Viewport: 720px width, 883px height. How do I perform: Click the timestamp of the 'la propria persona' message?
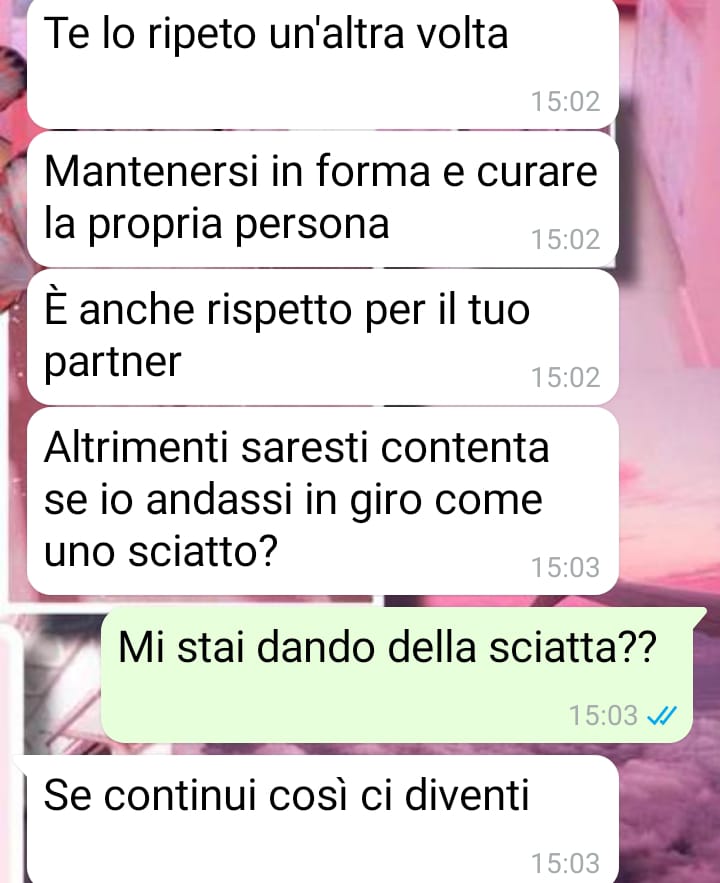566,239
